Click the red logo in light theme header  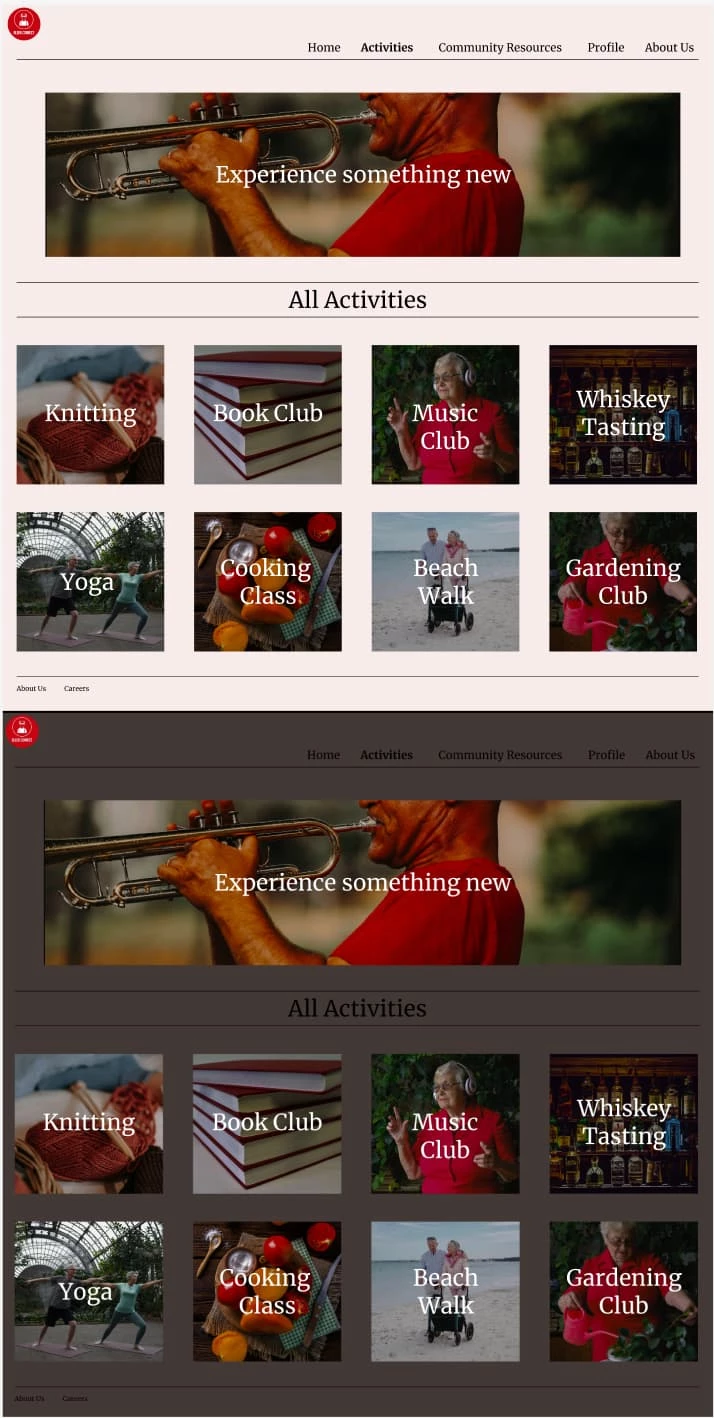pyautogui.click(x=24, y=24)
